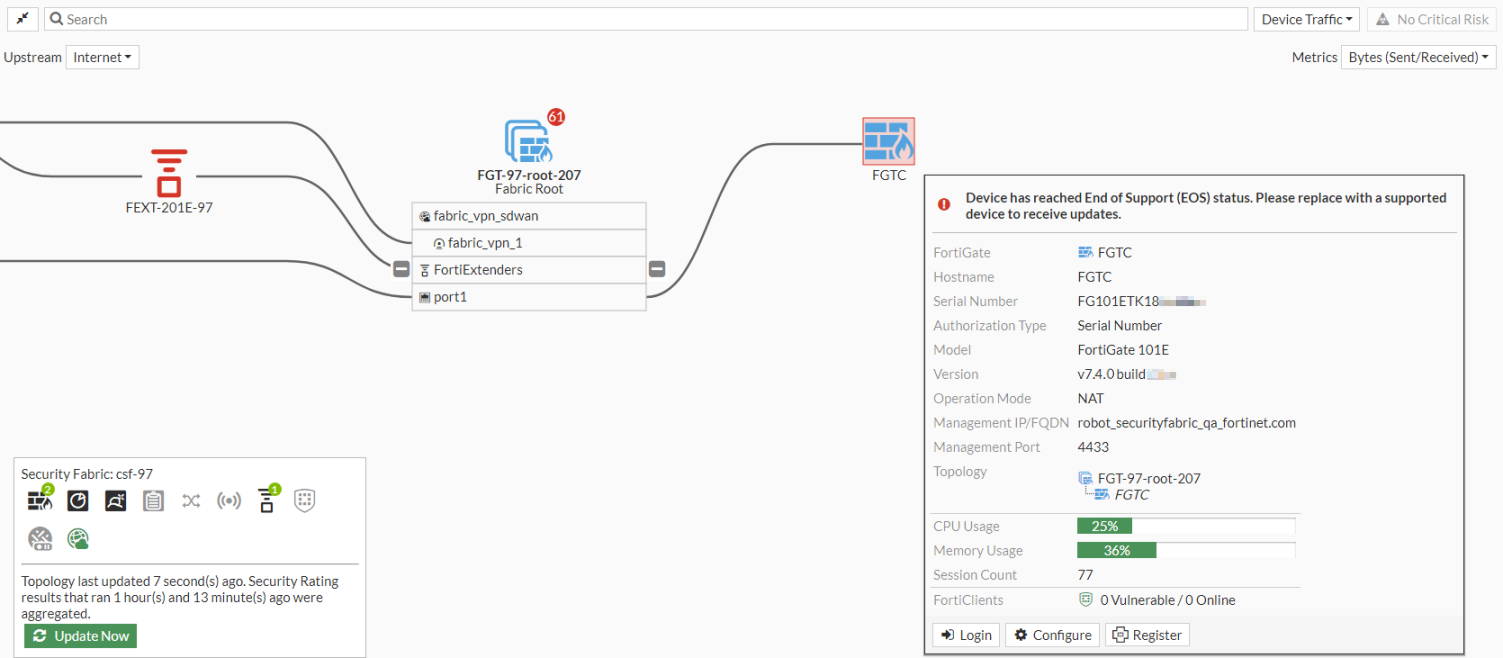1503x658 pixels.
Task: Click the Memory Usage 36% bar
Action: (1186, 550)
